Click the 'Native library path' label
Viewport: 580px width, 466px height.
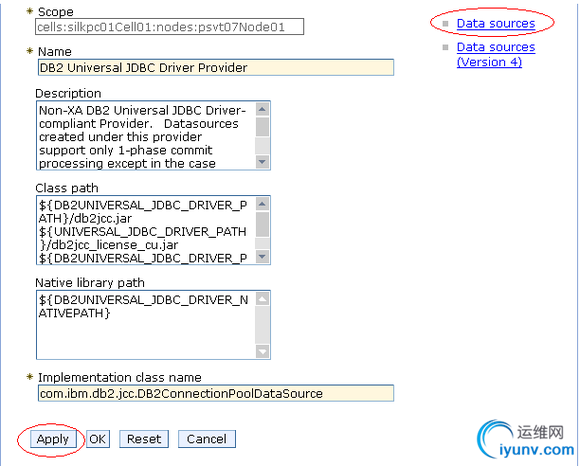click(x=90, y=283)
